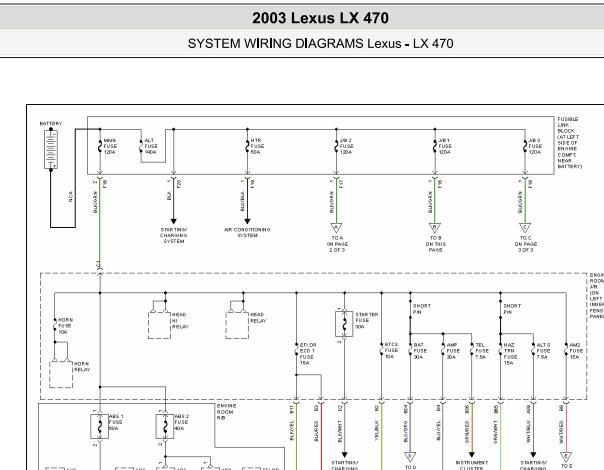The image size is (604, 470).
Task: Click the MAIN FUSE 120A label
Action: click(110, 146)
